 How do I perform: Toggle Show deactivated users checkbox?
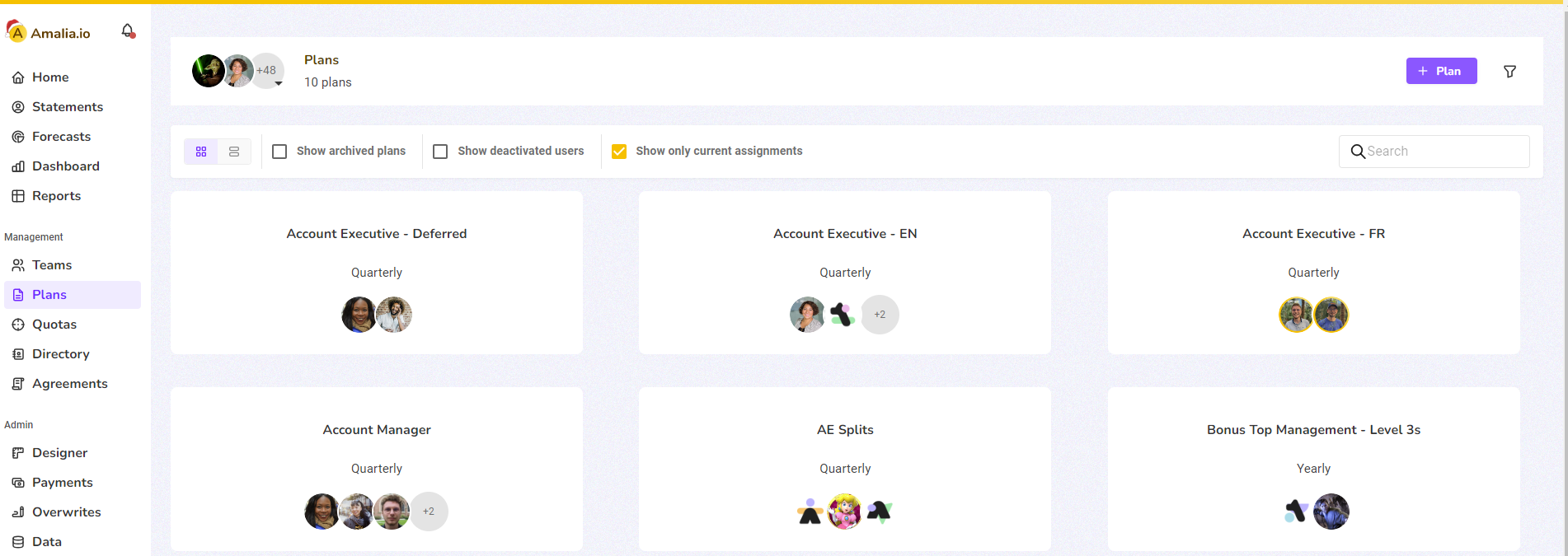440,152
